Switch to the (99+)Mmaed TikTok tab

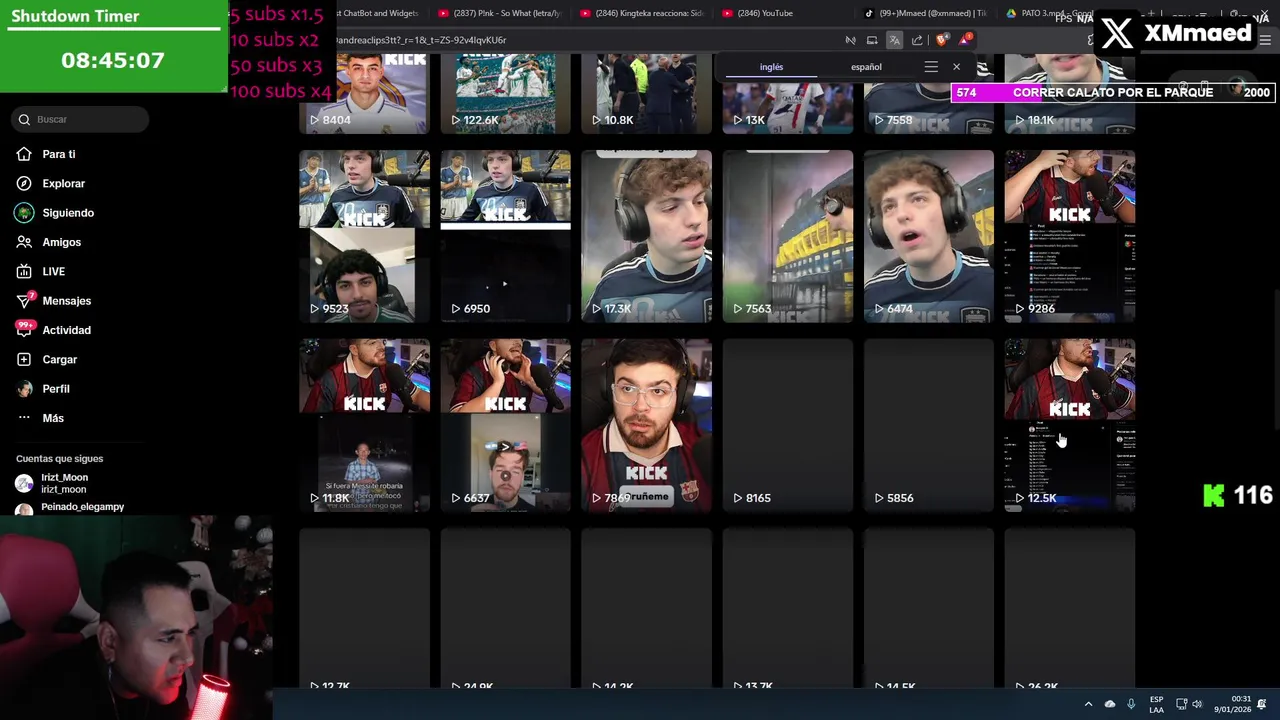[930, 13]
